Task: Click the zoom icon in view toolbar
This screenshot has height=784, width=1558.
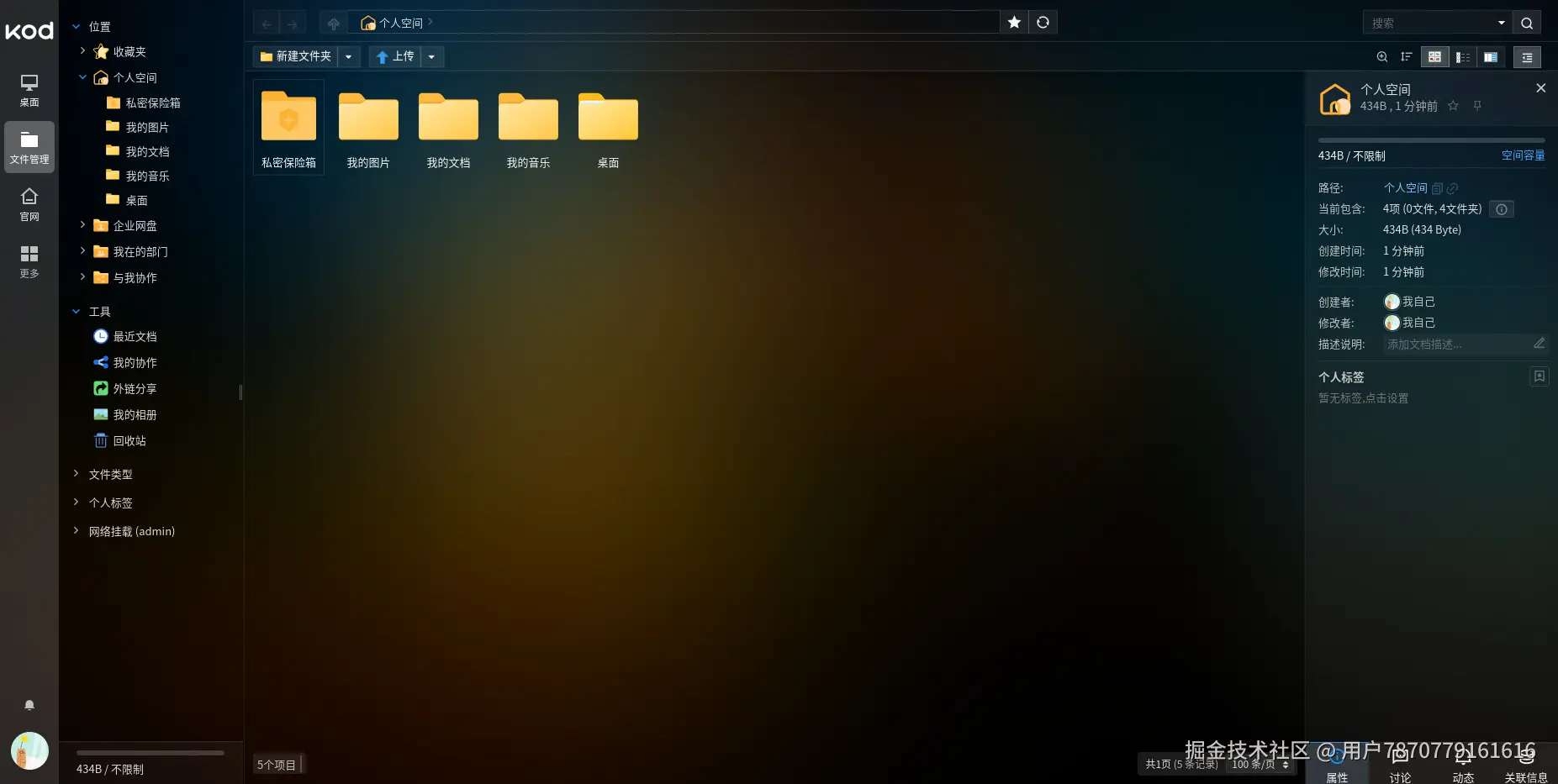Action: pos(1381,57)
